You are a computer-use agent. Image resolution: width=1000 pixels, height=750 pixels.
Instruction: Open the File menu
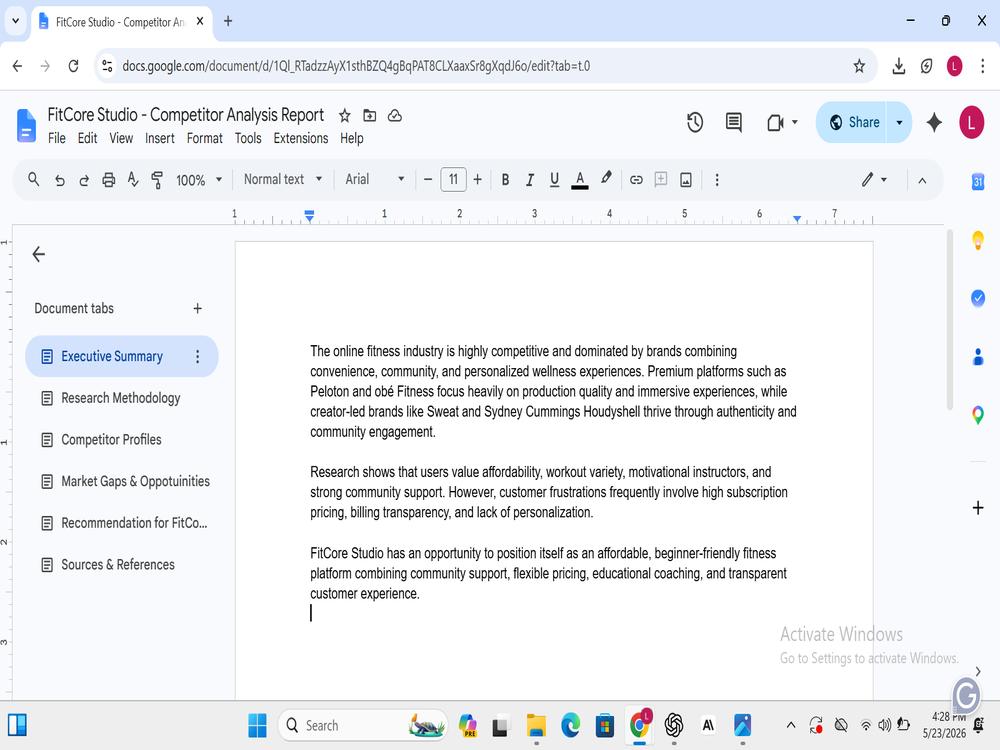(x=57, y=138)
